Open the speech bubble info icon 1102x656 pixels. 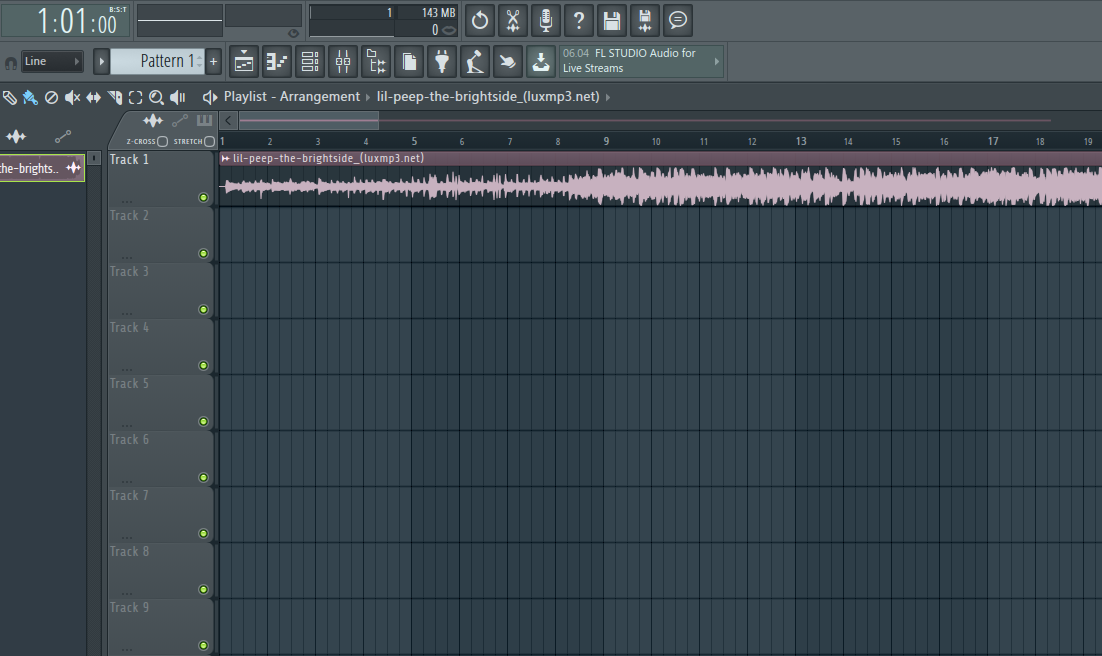point(678,20)
